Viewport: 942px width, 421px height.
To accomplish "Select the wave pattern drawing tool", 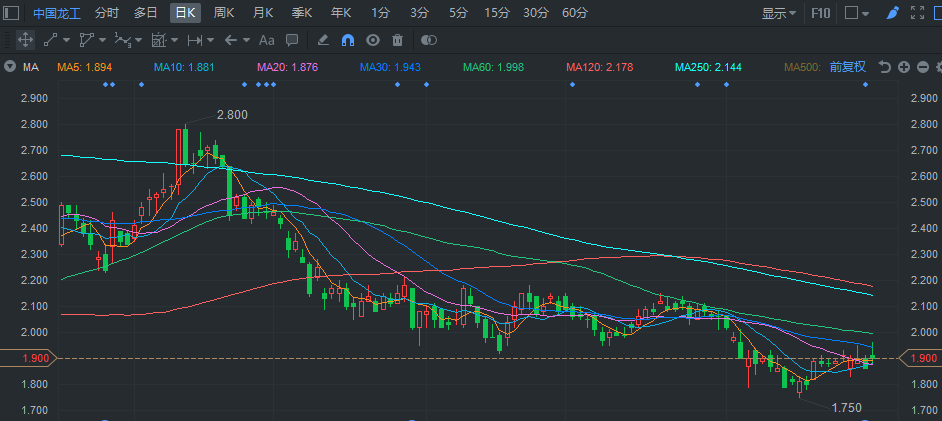I will coord(123,40).
